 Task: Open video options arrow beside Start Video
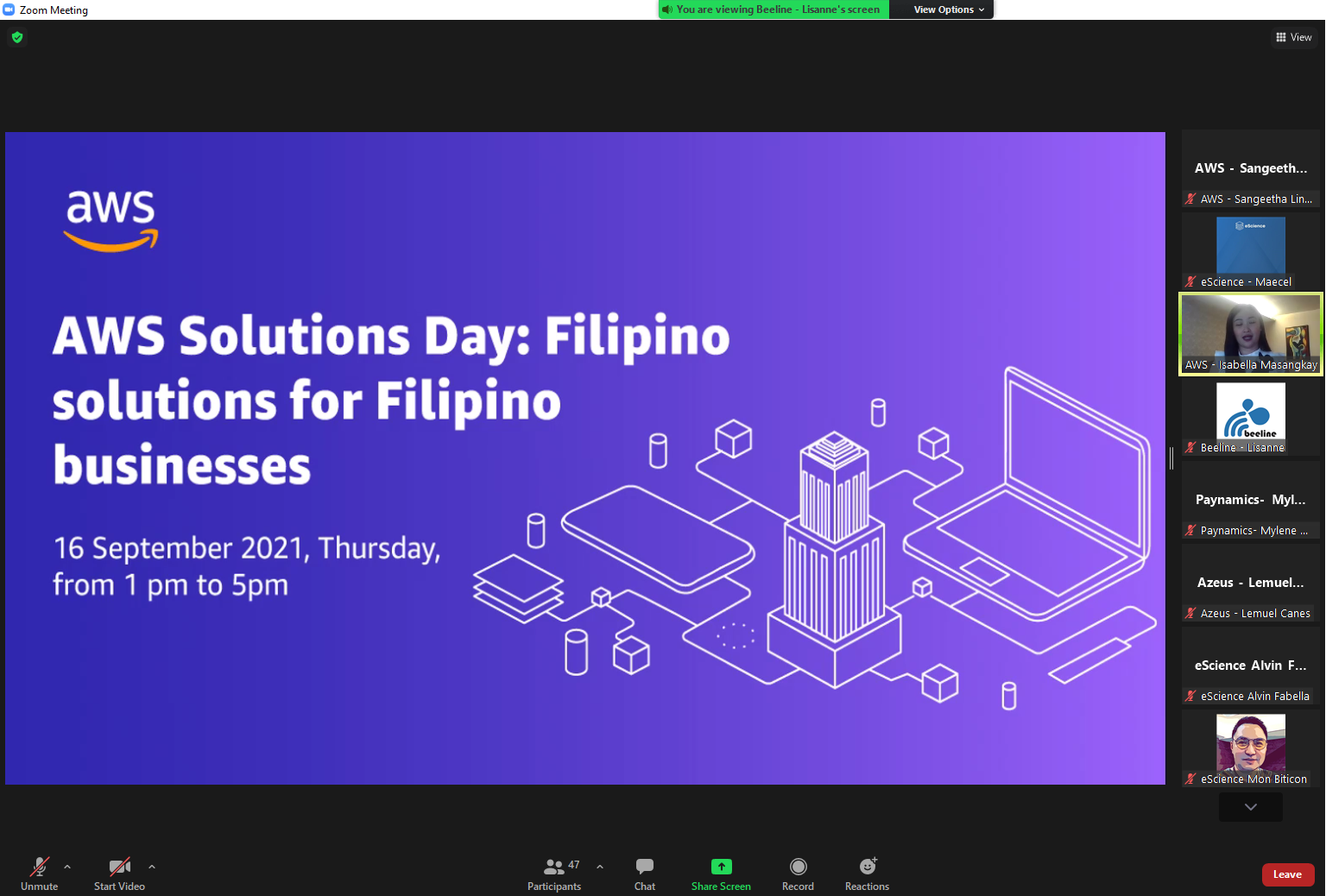pyautogui.click(x=152, y=867)
